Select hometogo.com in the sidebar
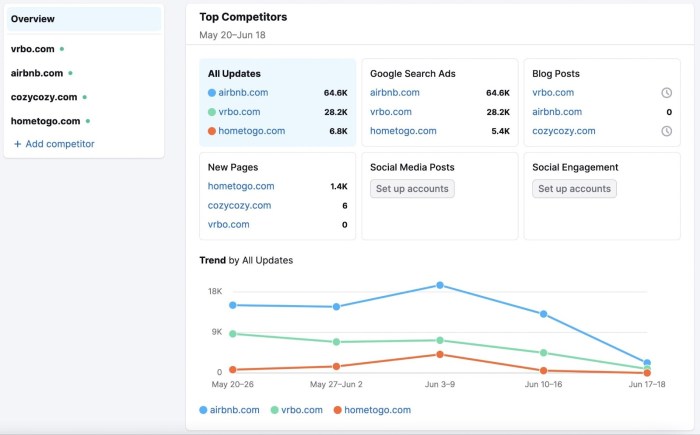 click(46, 121)
